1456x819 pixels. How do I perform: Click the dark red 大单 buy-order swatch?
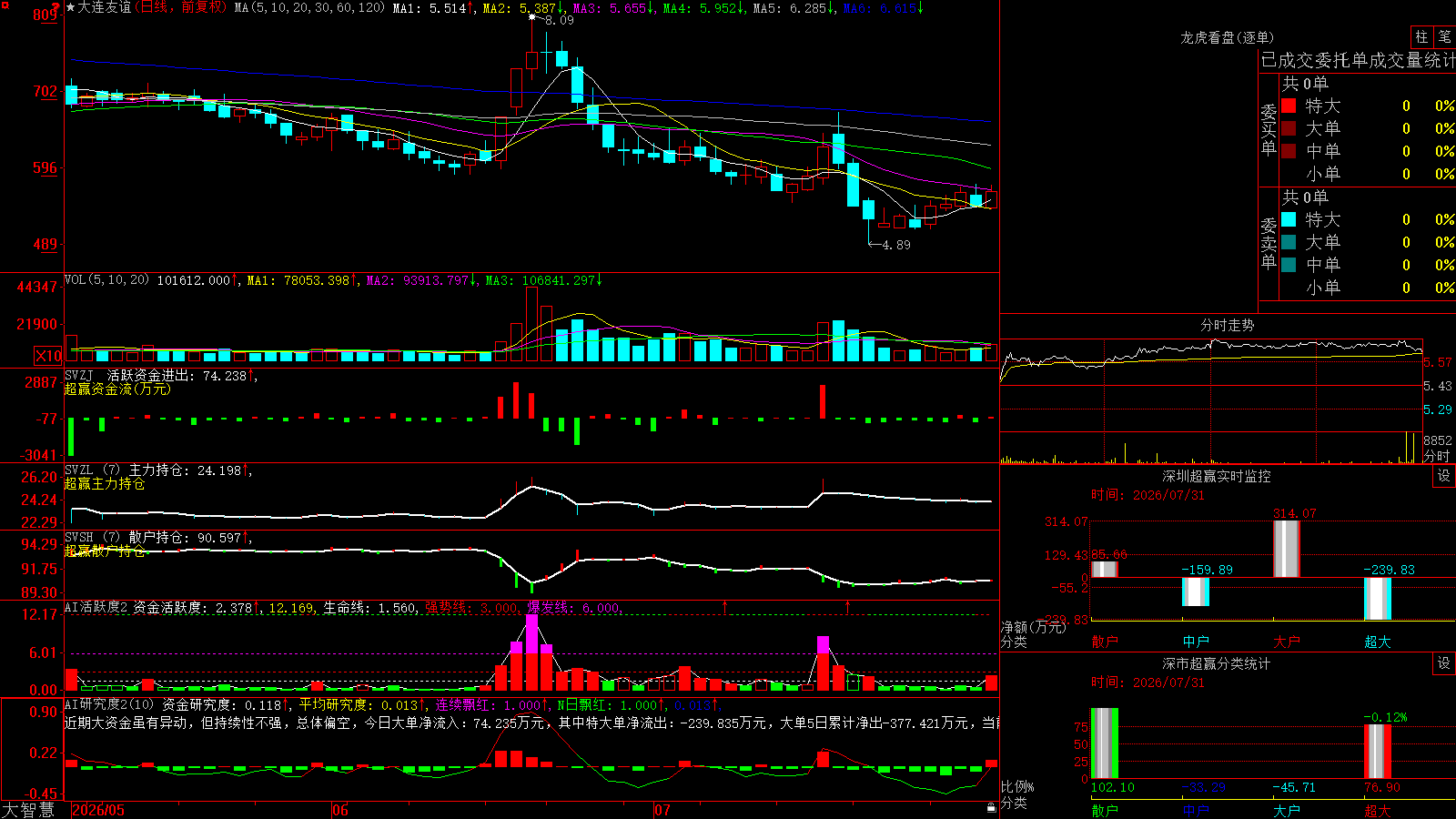pos(1289,128)
